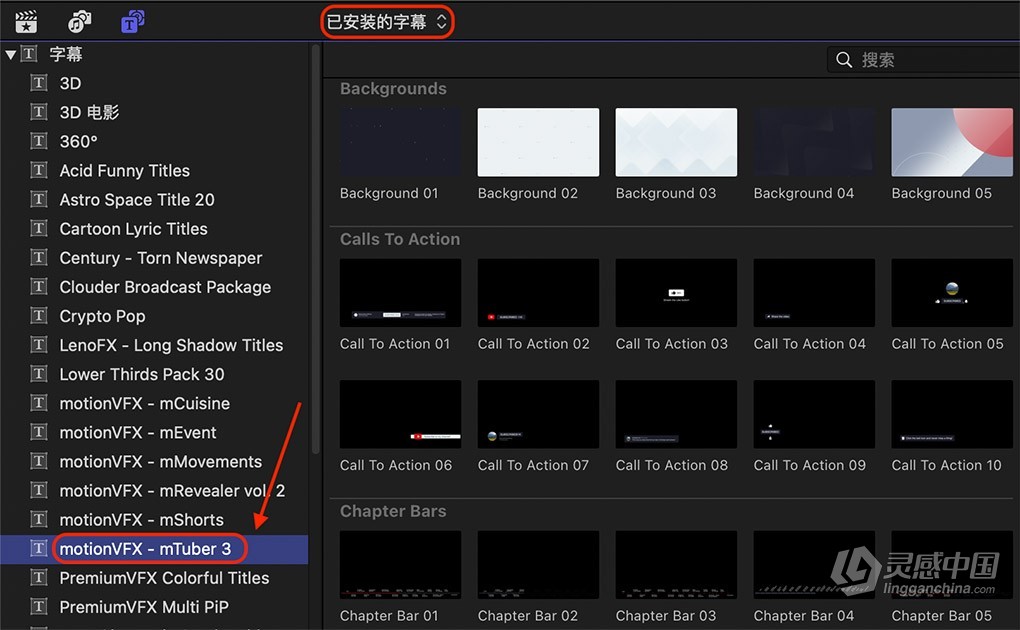Viewport: 1020px width, 630px height.
Task: Select the Background 05 thumbnail
Action: click(952, 143)
